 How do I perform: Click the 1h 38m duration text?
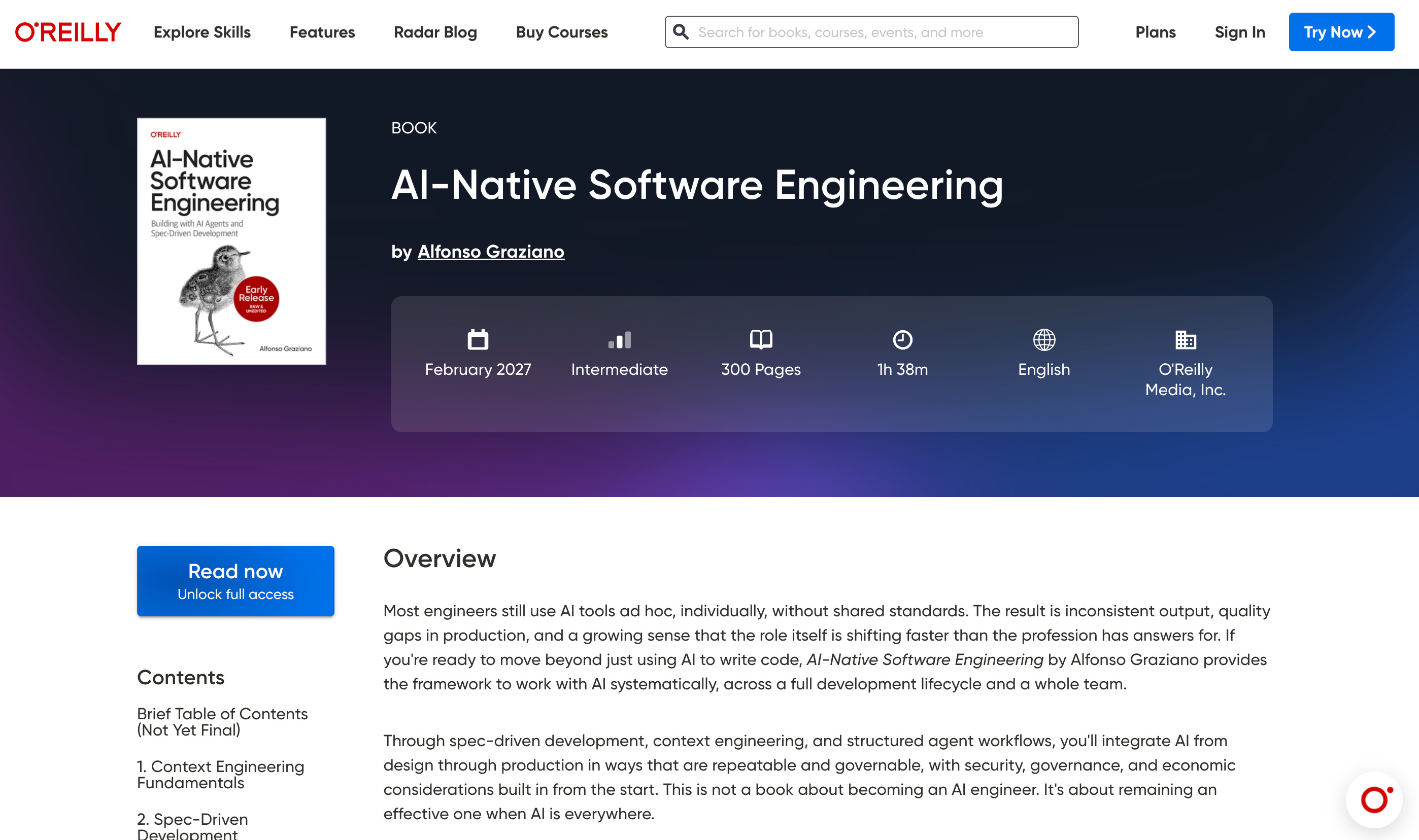coord(902,370)
